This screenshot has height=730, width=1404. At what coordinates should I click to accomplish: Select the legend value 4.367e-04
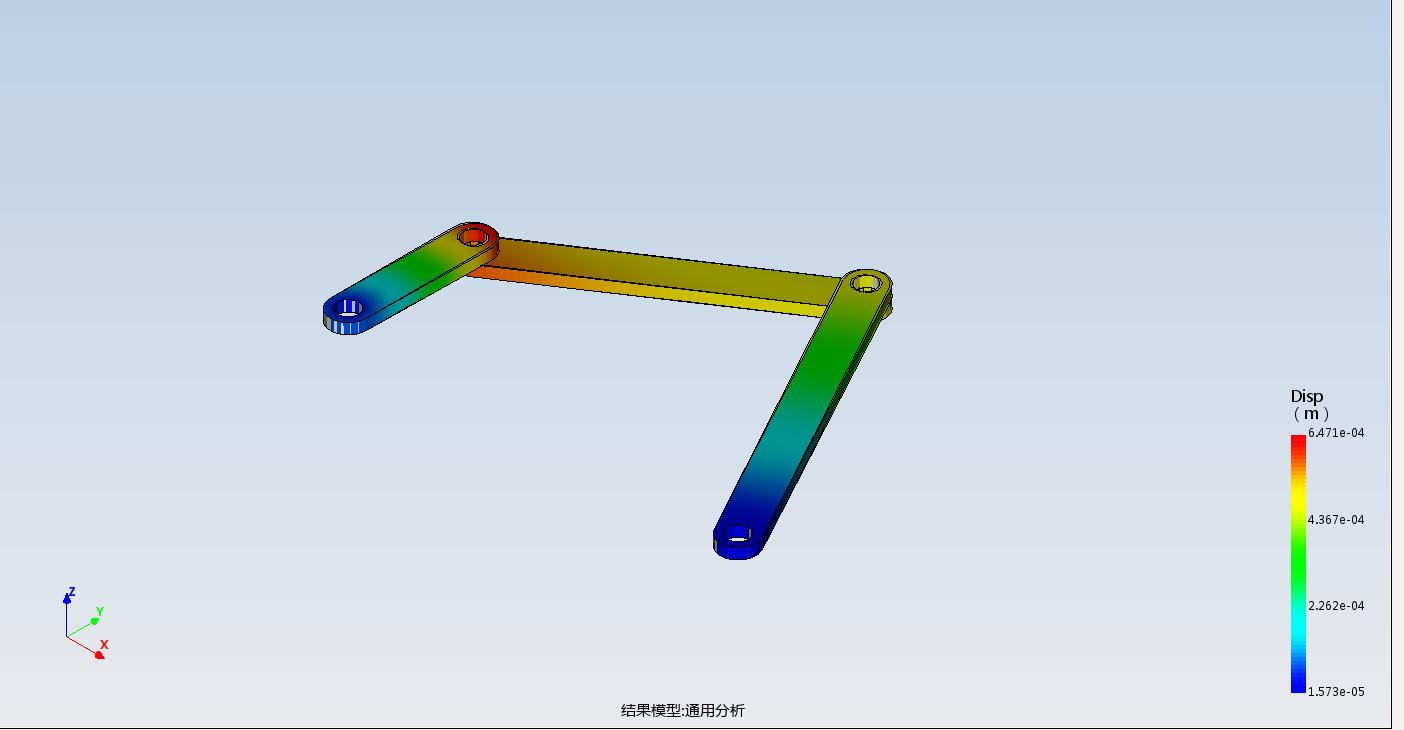click(x=1336, y=520)
